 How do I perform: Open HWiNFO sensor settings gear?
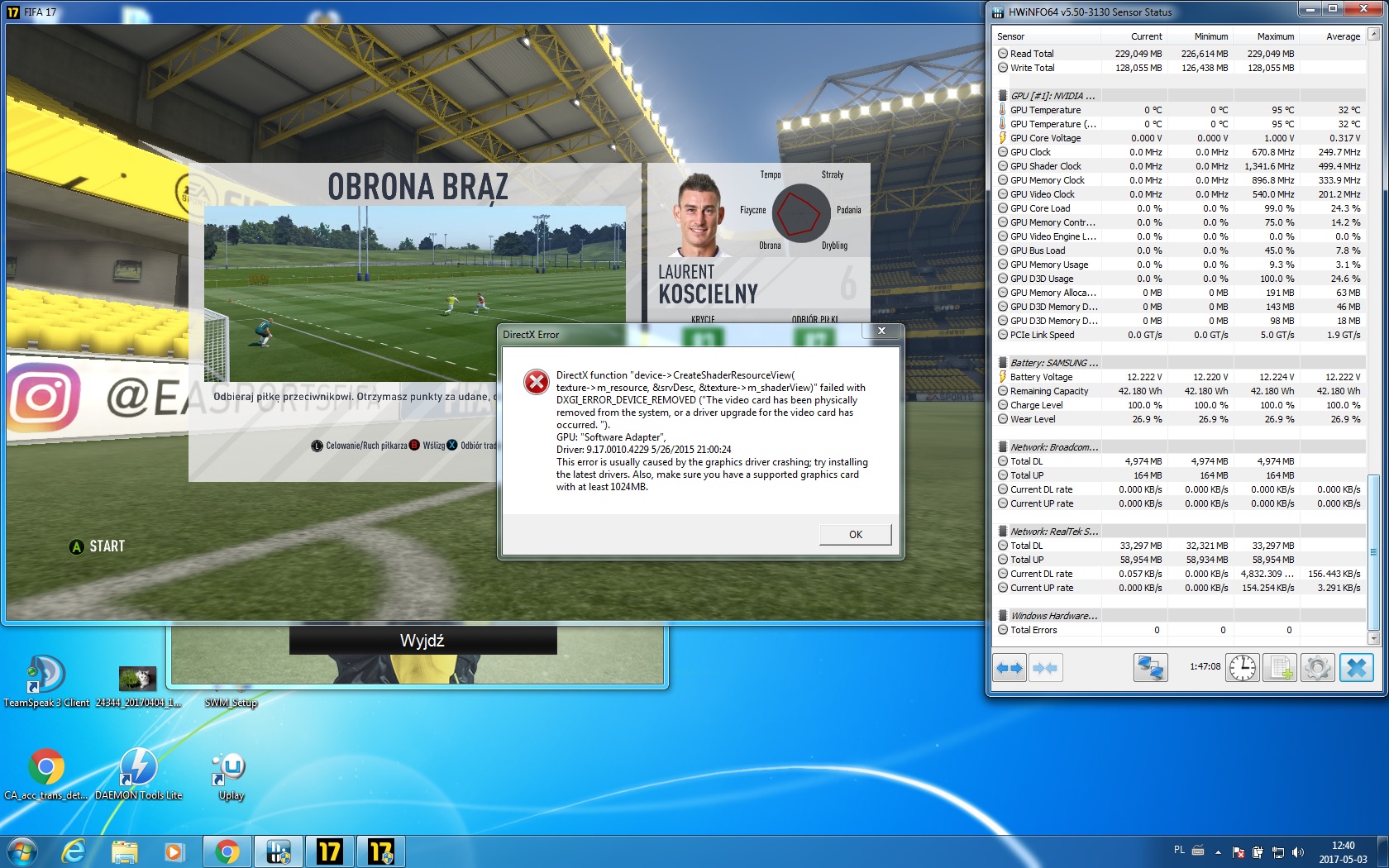coord(1318,668)
